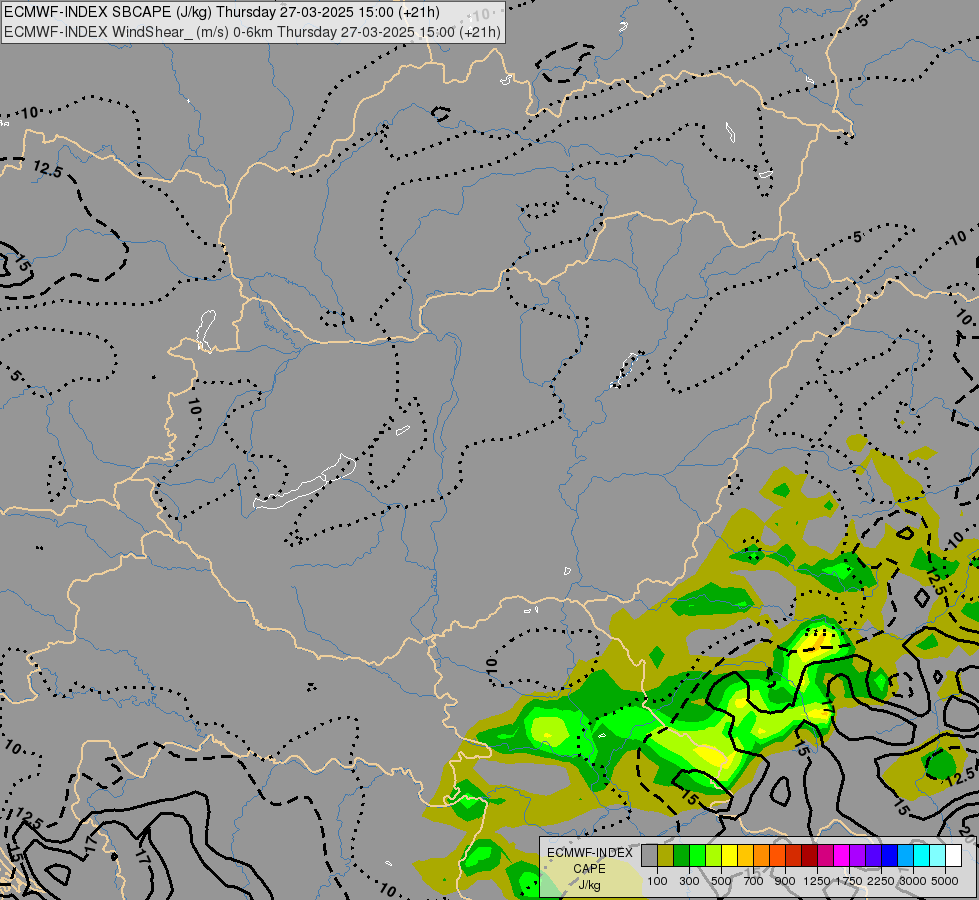Click the pink-magenta swatch right of 1250
979x900 pixels.
(x=825, y=855)
